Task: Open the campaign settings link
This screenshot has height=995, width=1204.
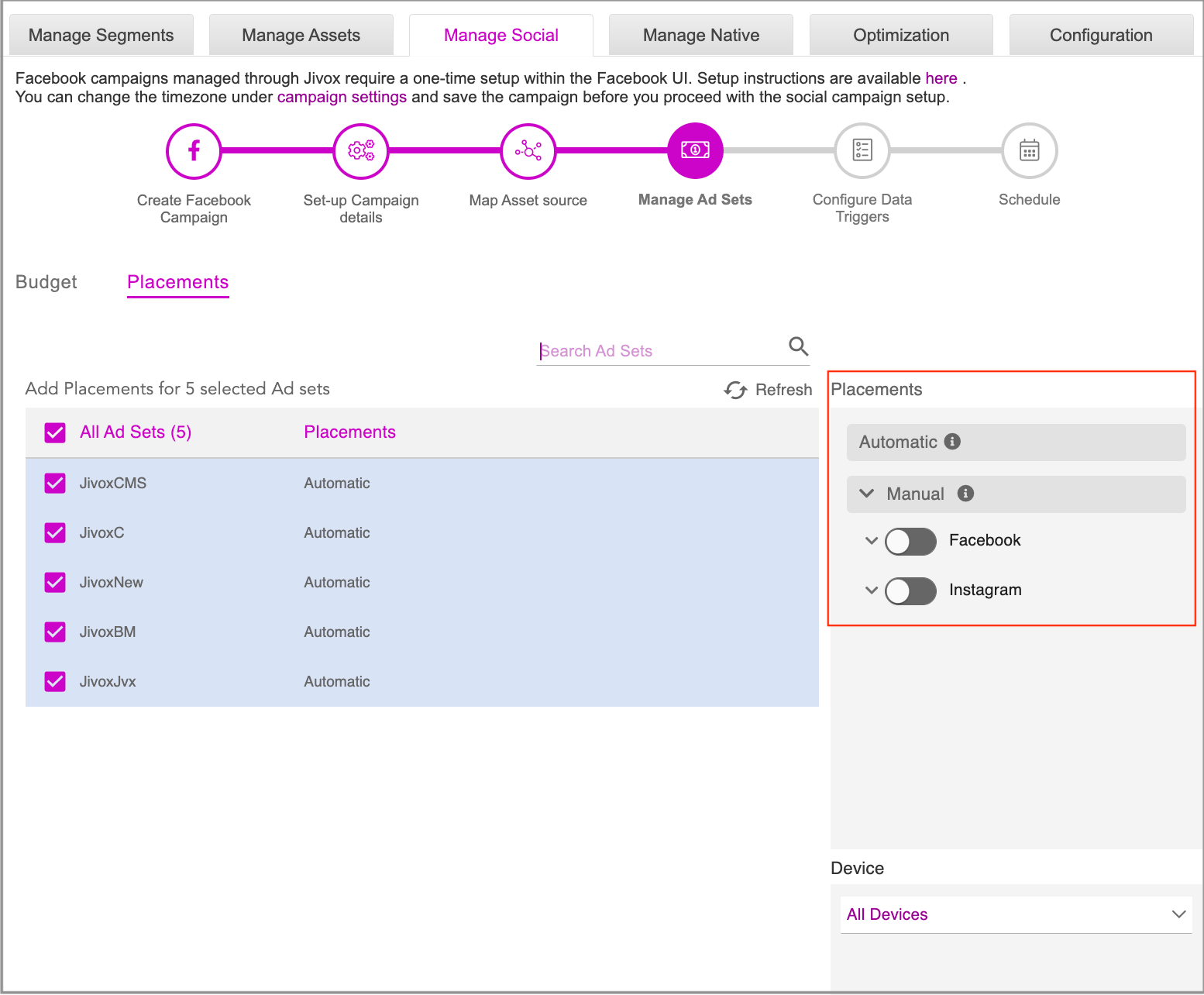Action: 342,97
